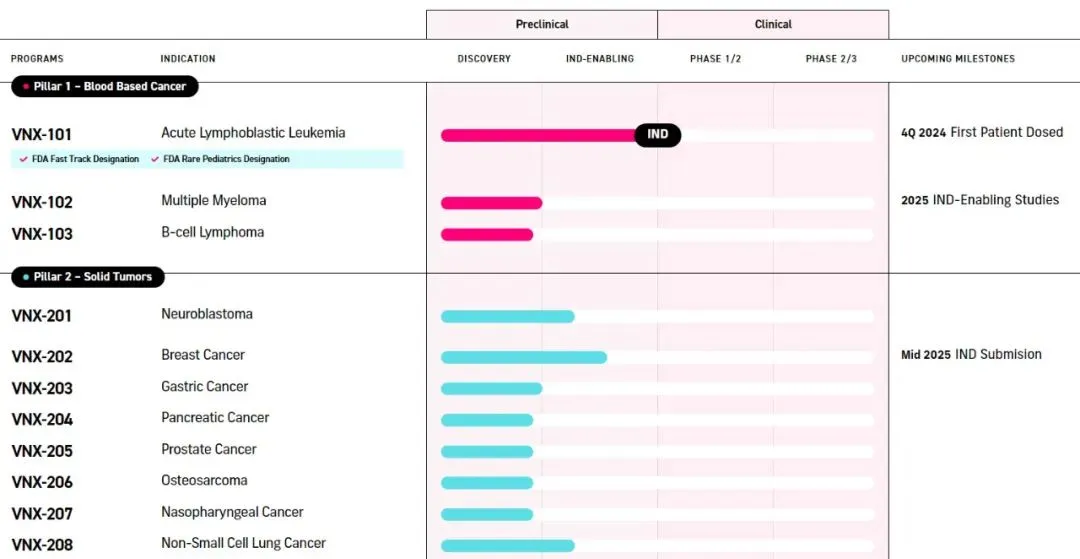Click the teal Neuroblastoma progress bar
The image size is (1080, 559).
click(x=508, y=317)
